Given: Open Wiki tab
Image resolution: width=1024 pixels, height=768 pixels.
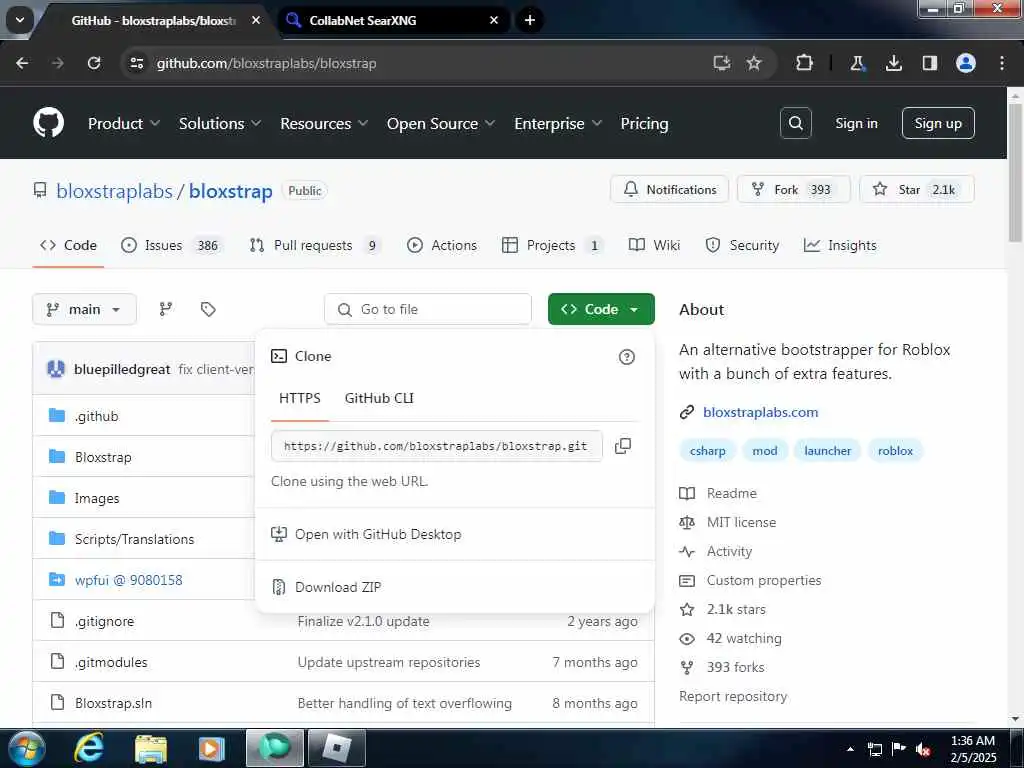Looking at the screenshot, I should (x=654, y=245).
